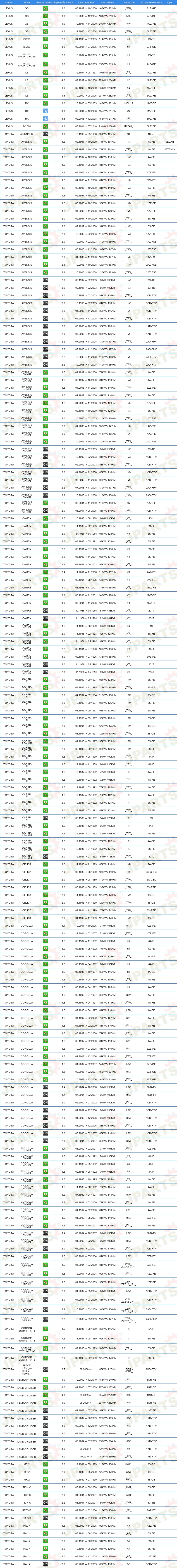
Task: Select the UZZ40_ body code cell
Action: (129, 127)
